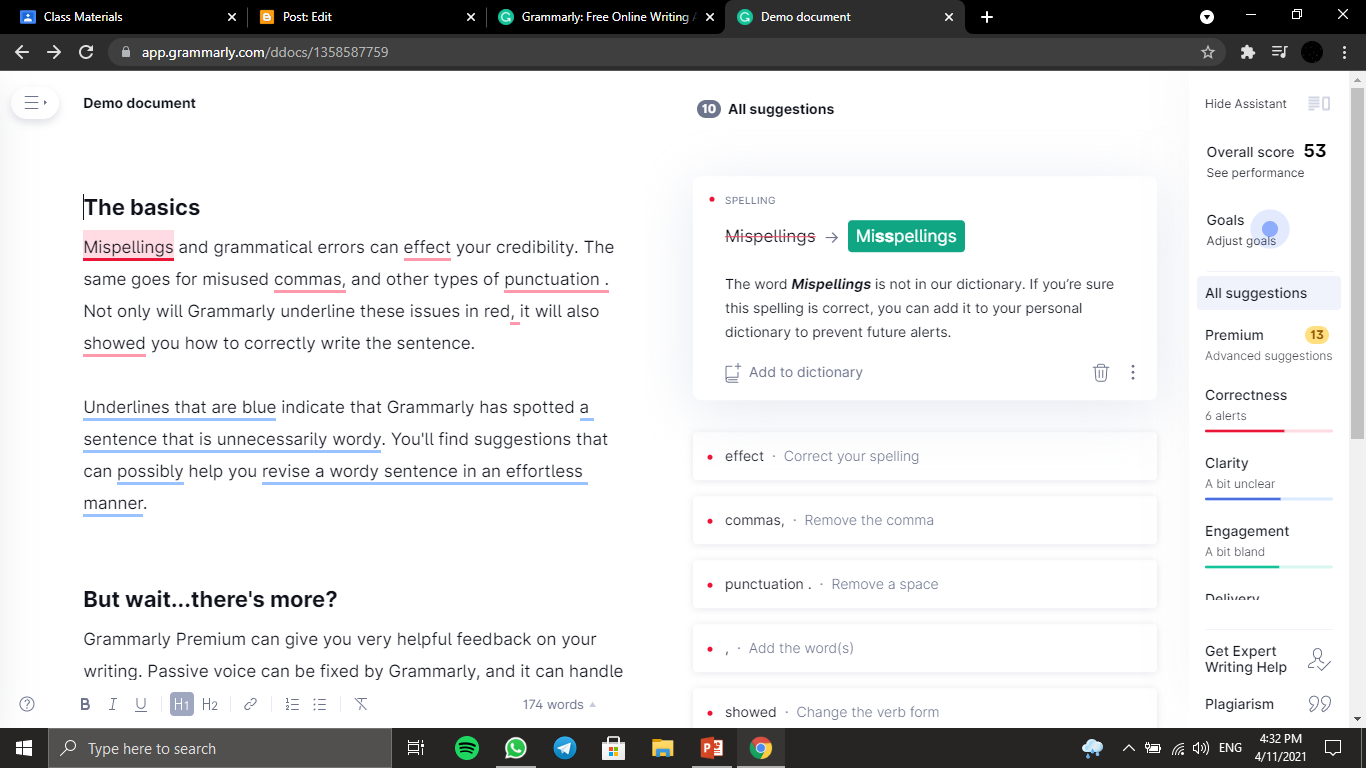
Task: Expand the 'commas,' remove comma suggestion
Action: click(925, 520)
